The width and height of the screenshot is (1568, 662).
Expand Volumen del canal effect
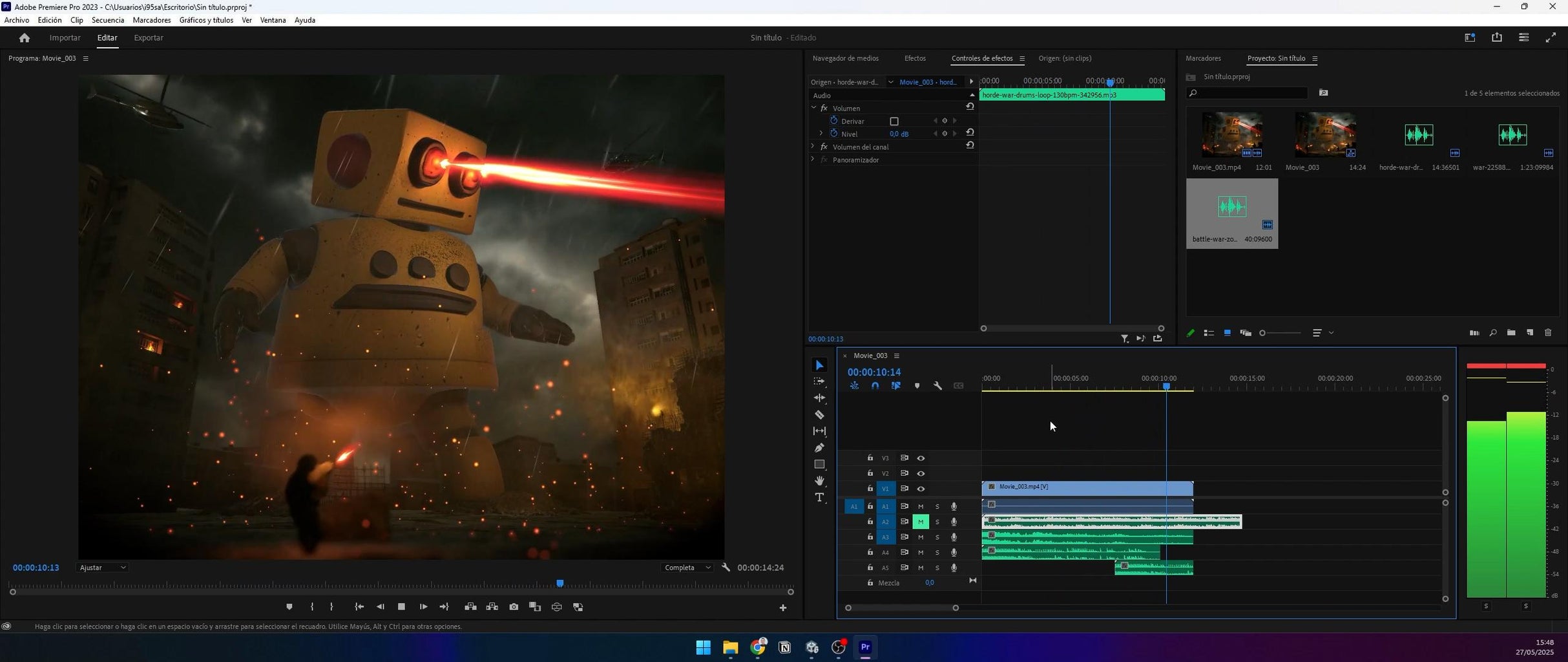point(813,147)
